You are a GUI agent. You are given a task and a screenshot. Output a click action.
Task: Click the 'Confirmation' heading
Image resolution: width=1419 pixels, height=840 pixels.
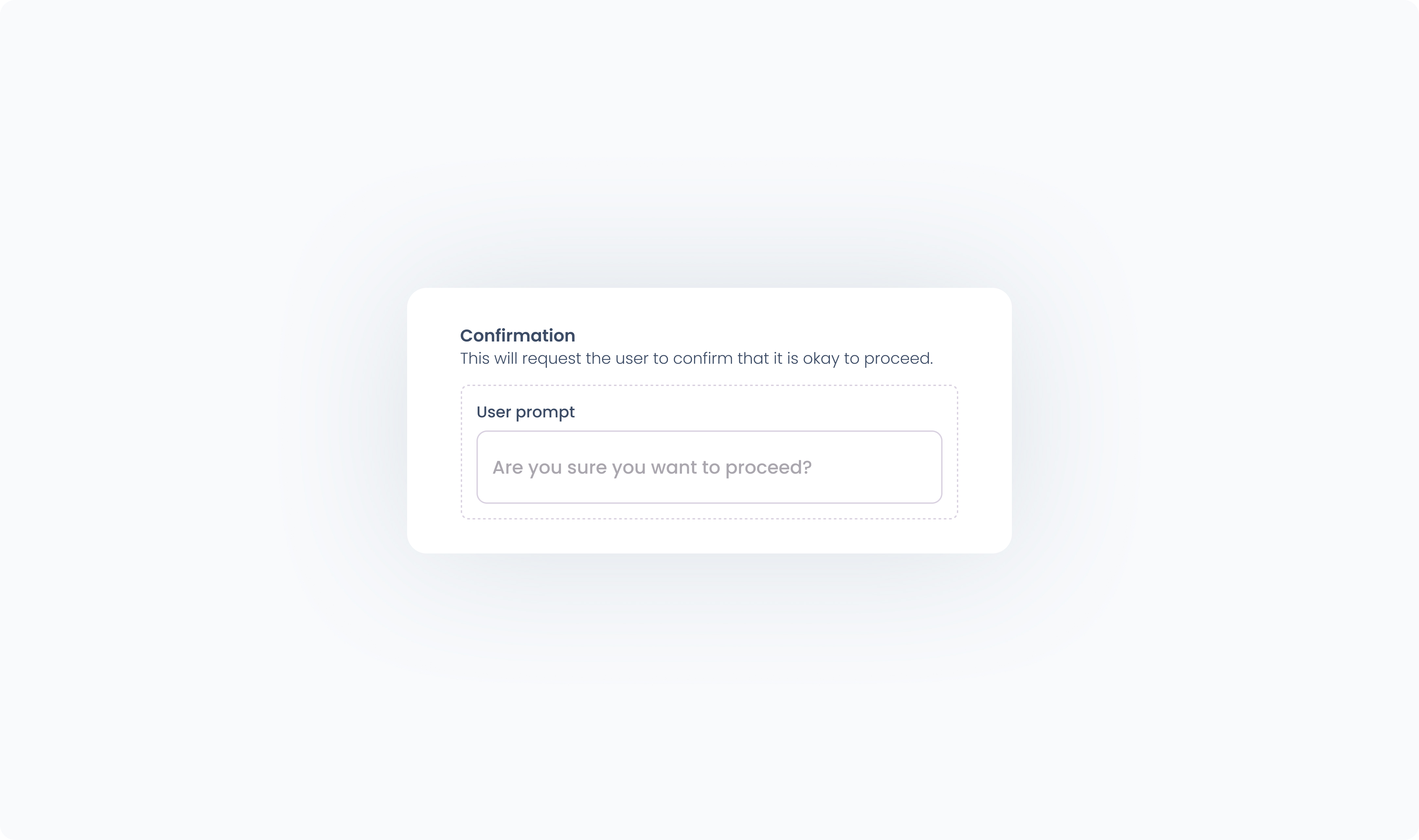click(x=517, y=336)
